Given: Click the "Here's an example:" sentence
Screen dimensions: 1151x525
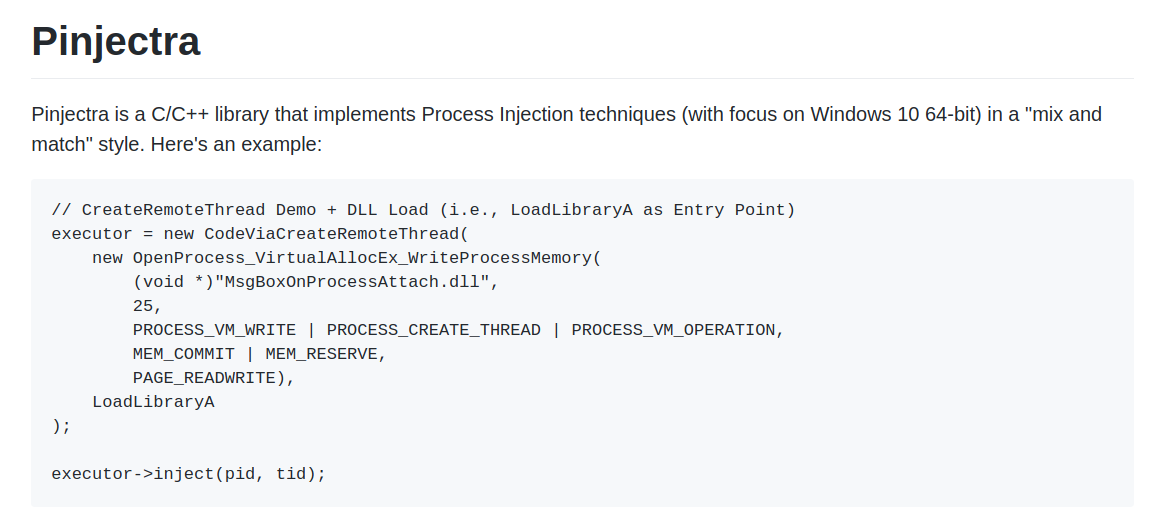Looking at the screenshot, I should click(236, 144).
